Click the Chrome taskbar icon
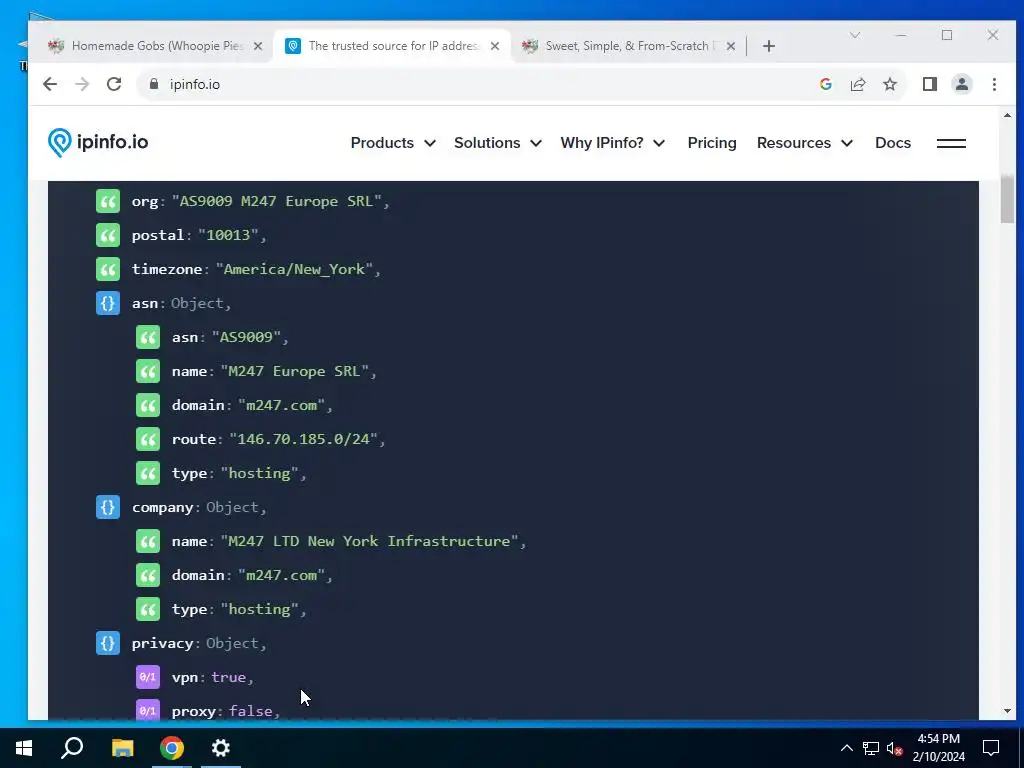1024x768 pixels. pyautogui.click(x=172, y=748)
